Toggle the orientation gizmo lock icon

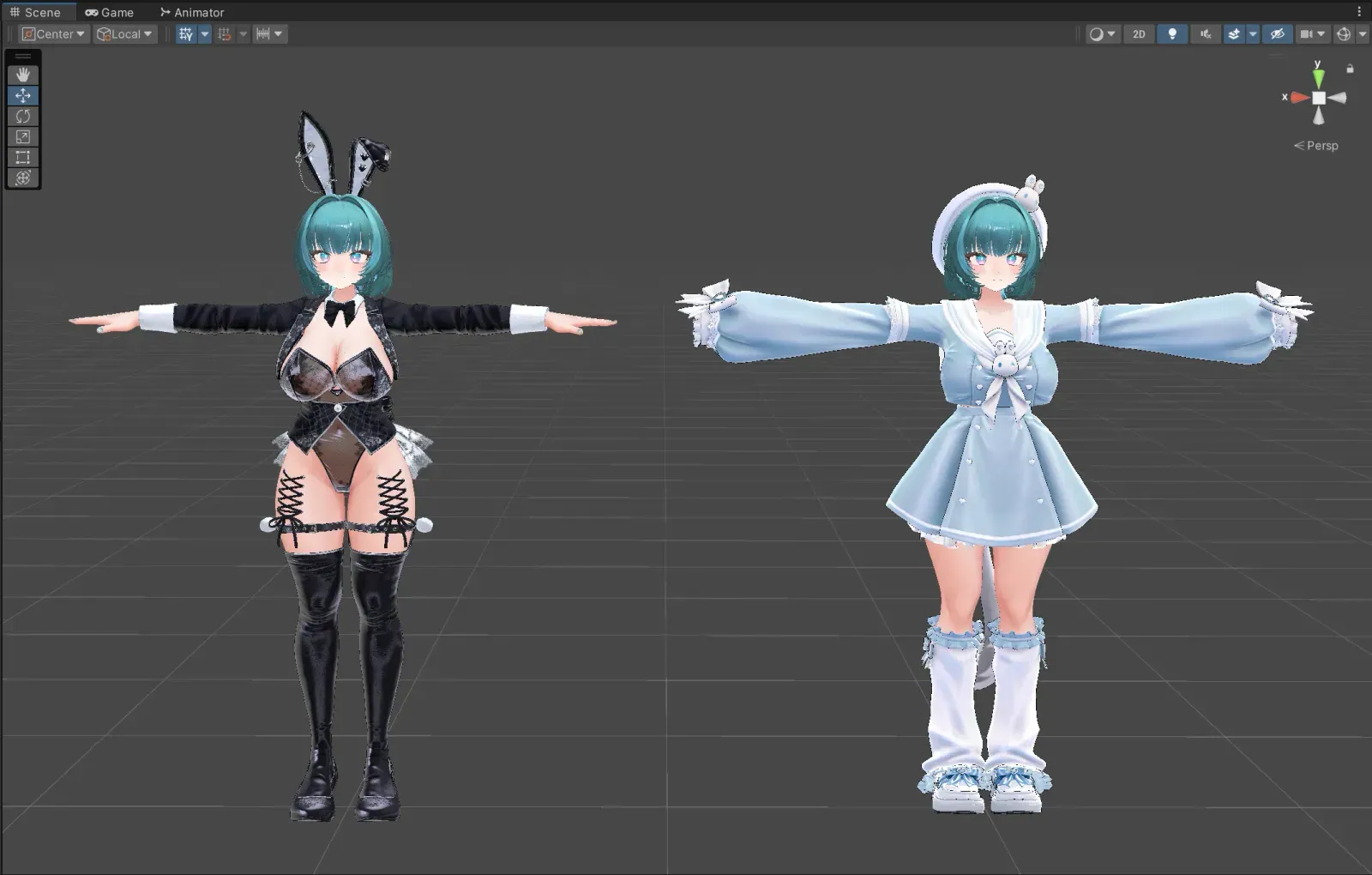tap(1350, 69)
